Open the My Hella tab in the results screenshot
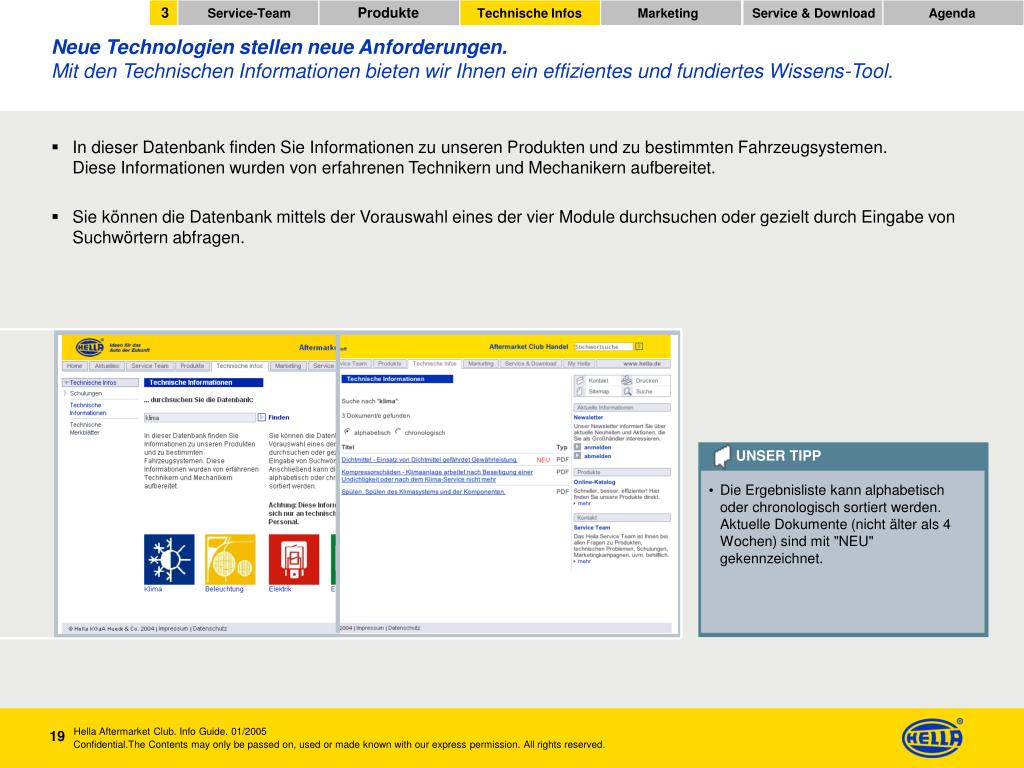1024x768 pixels. (x=579, y=364)
